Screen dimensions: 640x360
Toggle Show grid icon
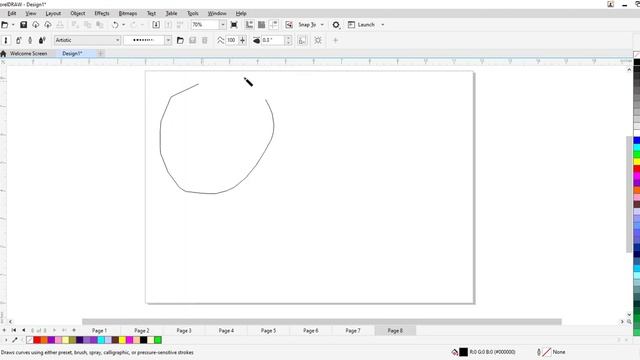coord(261,25)
